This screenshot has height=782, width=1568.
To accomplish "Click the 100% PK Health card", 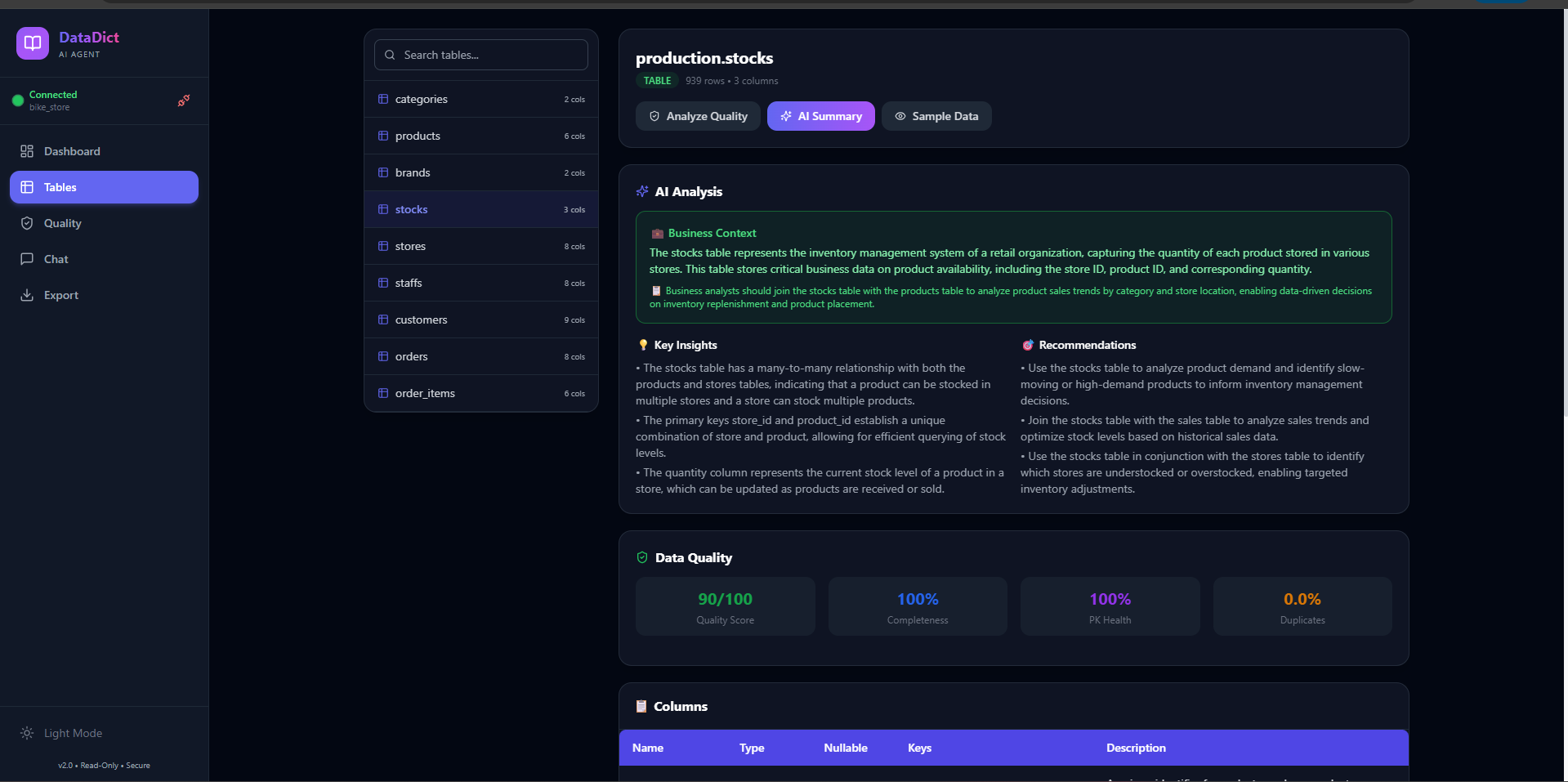I will tap(1110, 606).
